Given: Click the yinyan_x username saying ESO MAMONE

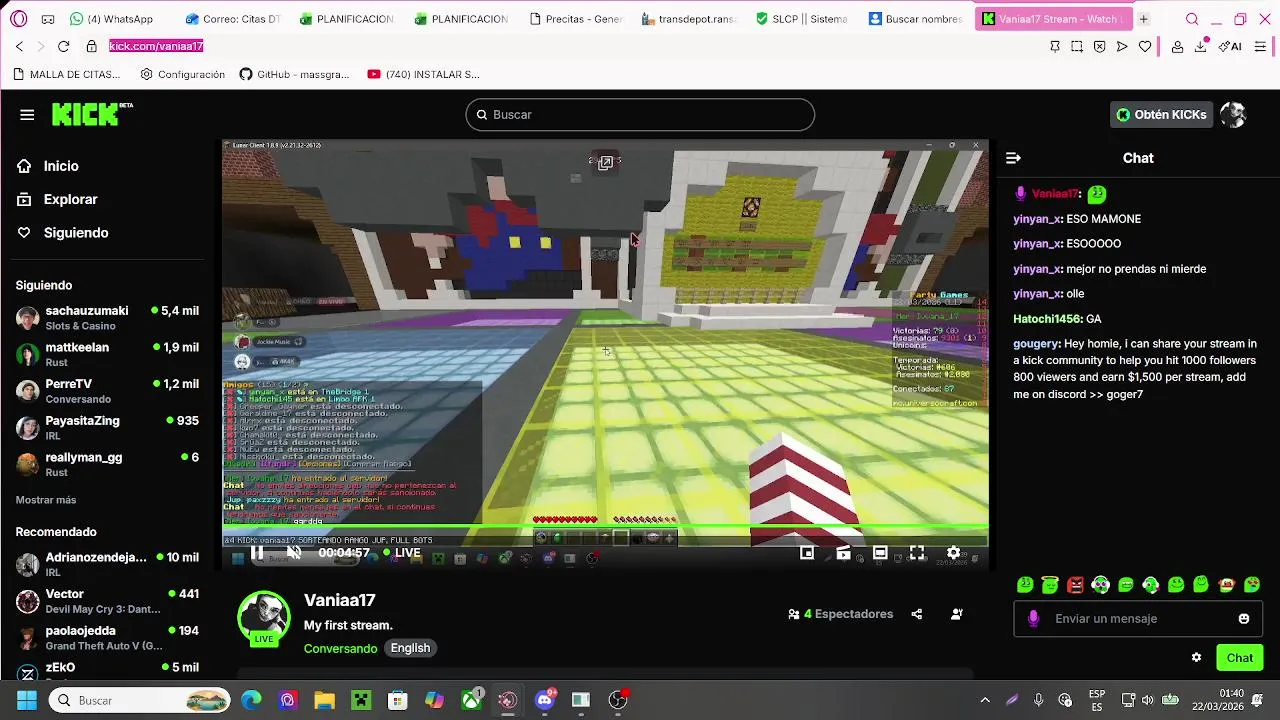Looking at the screenshot, I should 1037,219.
